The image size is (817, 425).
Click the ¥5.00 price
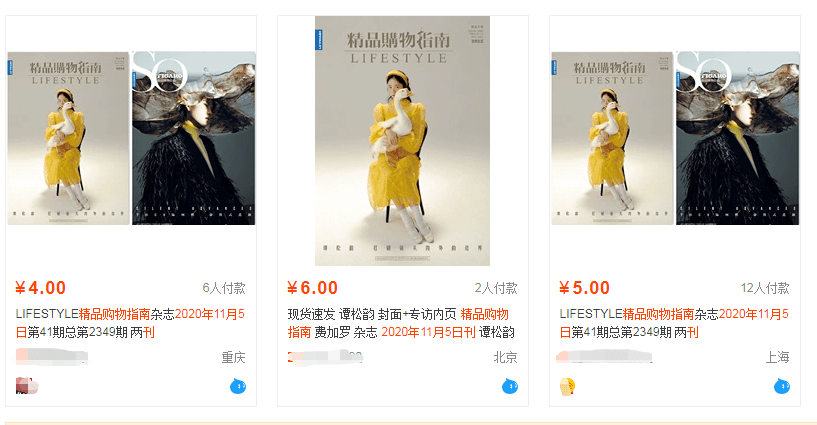click(585, 288)
